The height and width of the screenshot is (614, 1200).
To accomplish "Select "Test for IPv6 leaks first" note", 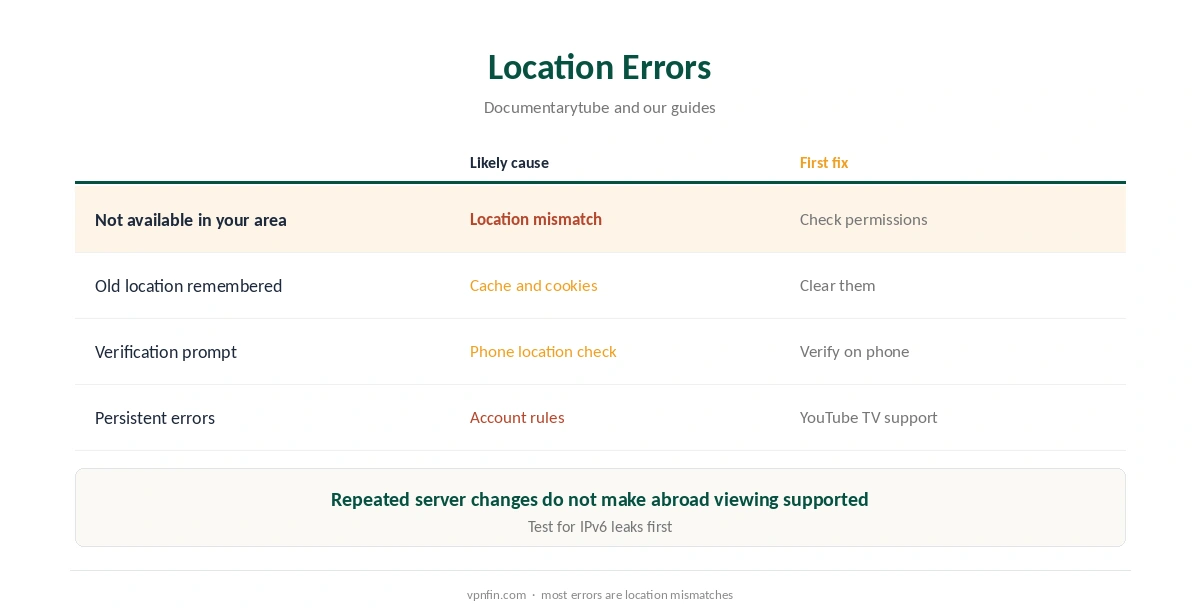I will 600,526.
